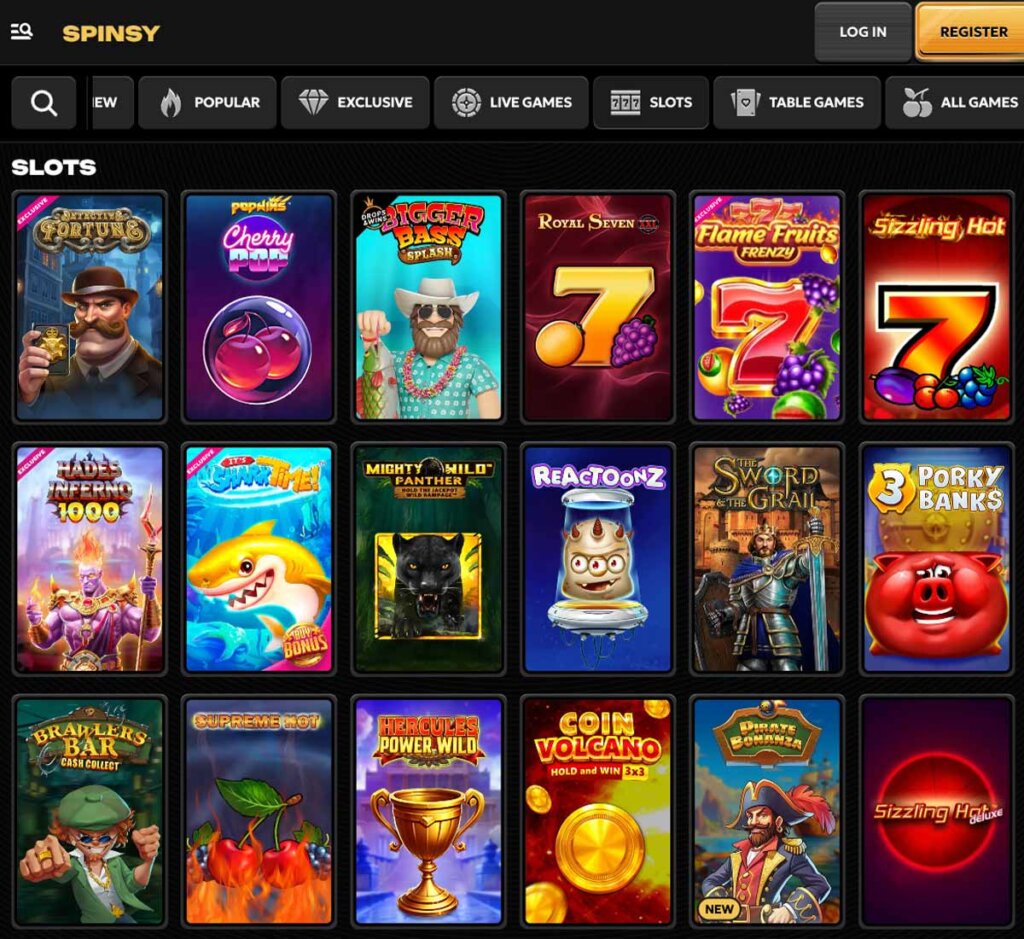The image size is (1024, 939).
Task: Open It's Shark Time slot game
Action: 259,559
